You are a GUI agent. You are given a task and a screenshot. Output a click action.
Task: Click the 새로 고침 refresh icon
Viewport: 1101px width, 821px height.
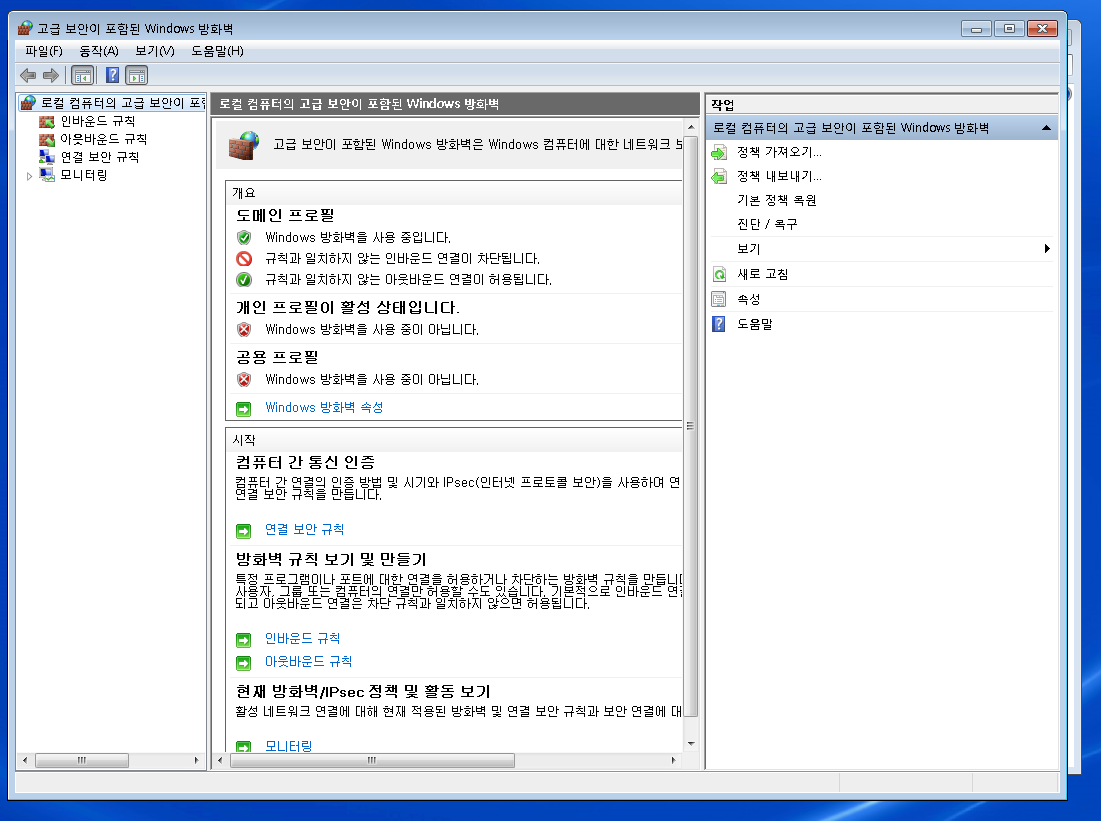point(719,274)
